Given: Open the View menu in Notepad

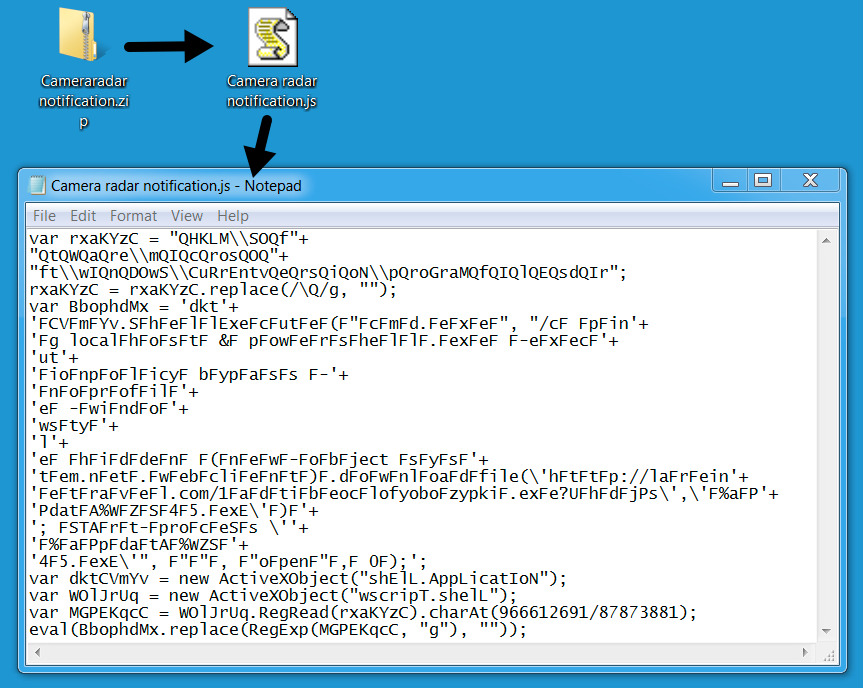Looking at the screenshot, I should click(187, 216).
